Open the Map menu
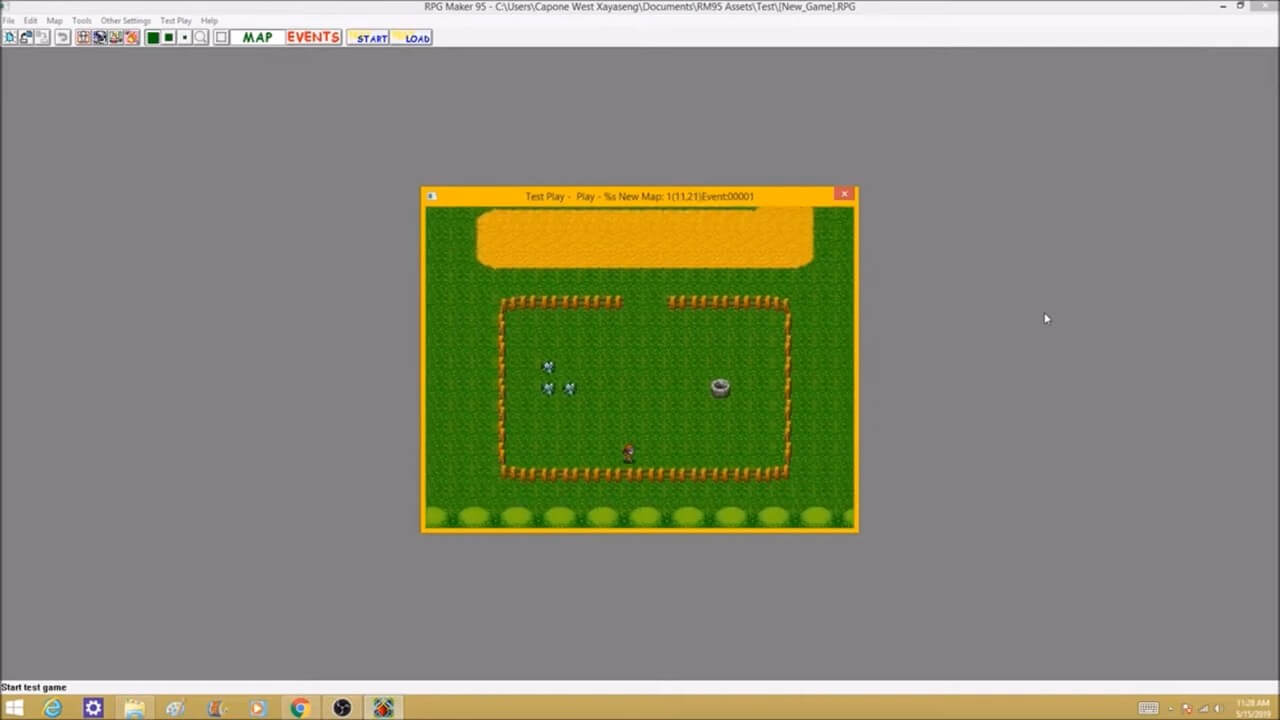This screenshot has width=1280, height=720. click(x=55, y=20)
